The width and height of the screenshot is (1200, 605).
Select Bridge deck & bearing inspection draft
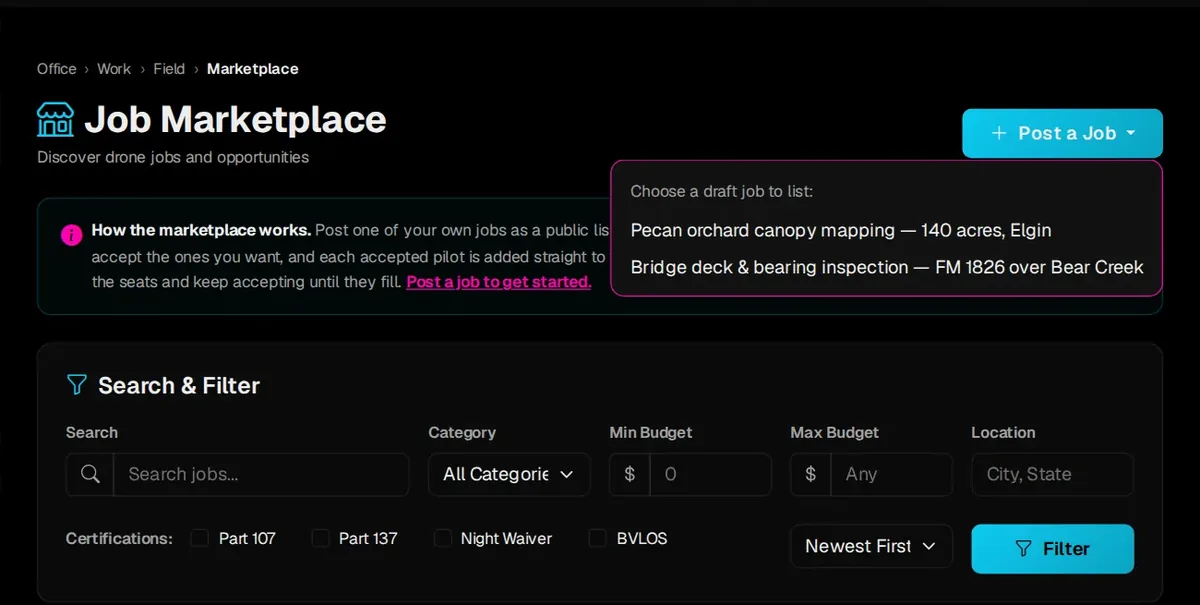click(887, 267)
